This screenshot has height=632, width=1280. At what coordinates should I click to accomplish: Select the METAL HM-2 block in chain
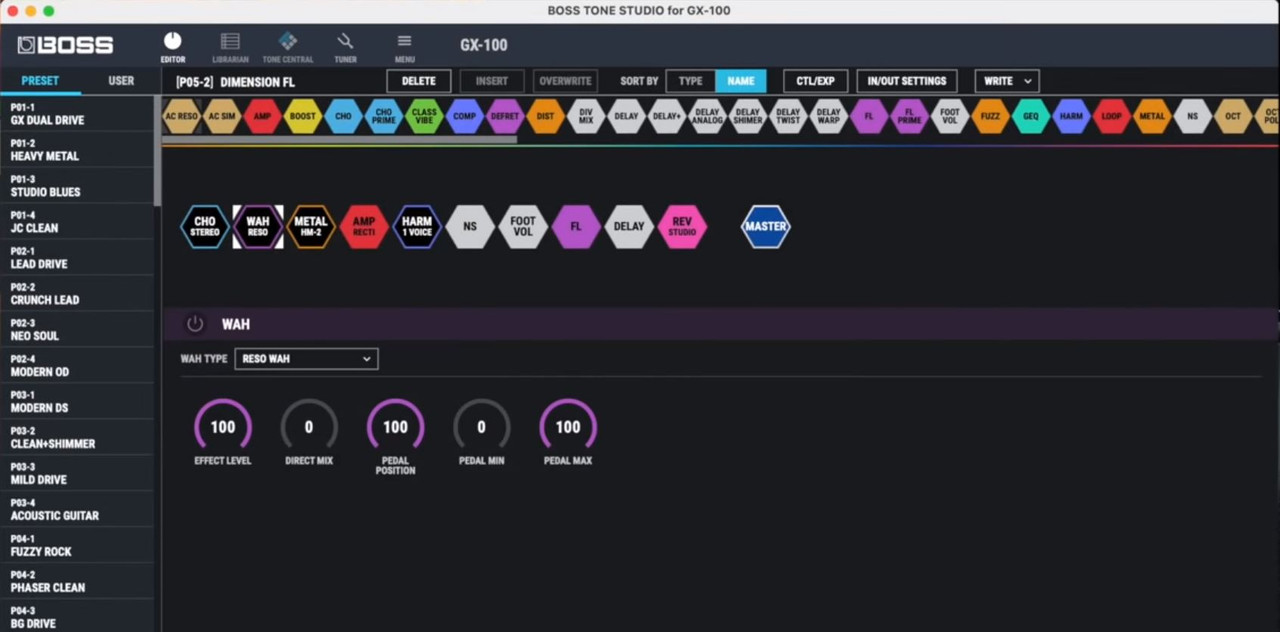coord(311,227)
